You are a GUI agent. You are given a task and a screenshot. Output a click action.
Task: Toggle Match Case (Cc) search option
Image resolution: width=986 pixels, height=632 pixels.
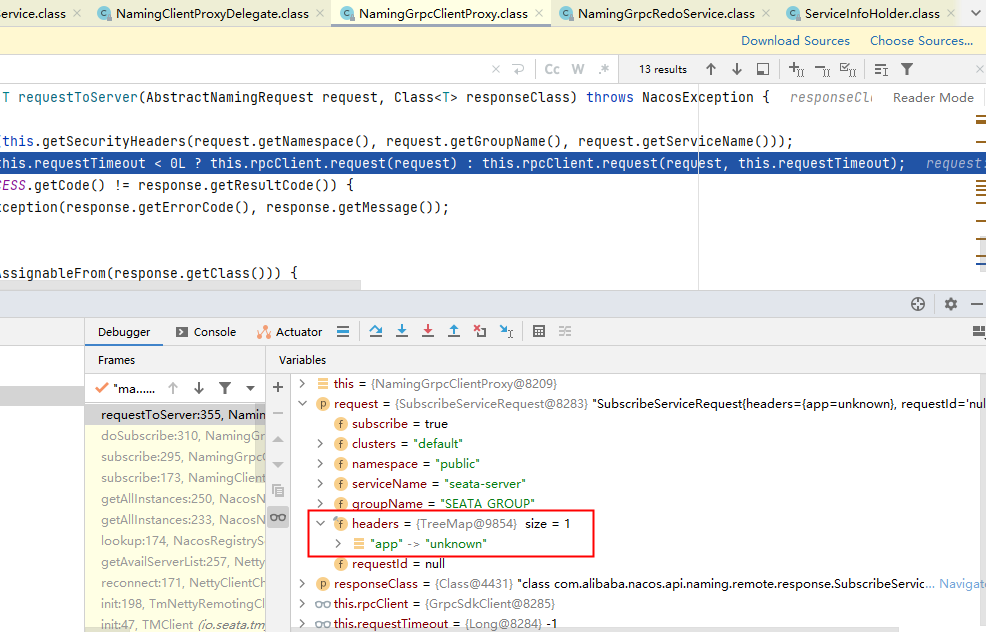coord(552,69)
